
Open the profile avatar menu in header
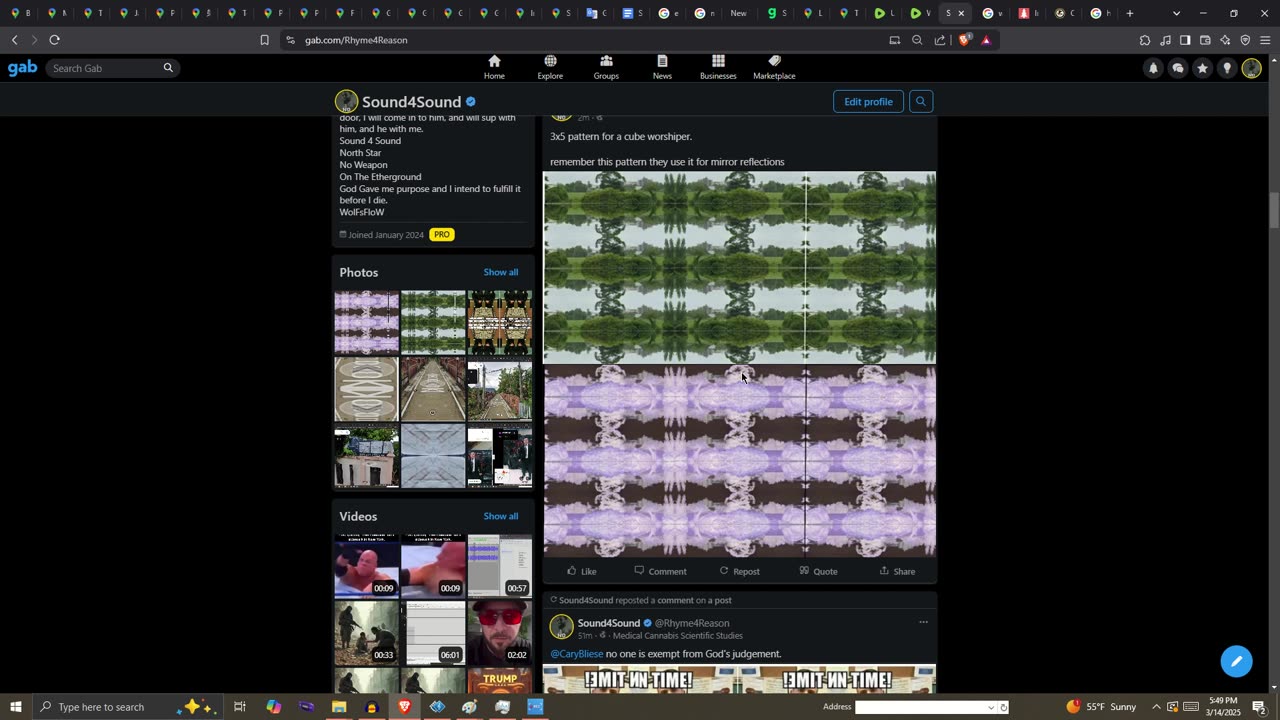tap(1252, 68)
